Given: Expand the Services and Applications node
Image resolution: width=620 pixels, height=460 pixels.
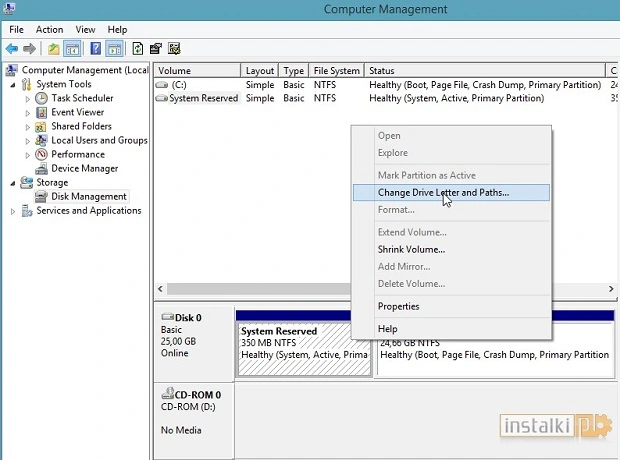Looking at the screenshot, I should (x=13, y=211).
